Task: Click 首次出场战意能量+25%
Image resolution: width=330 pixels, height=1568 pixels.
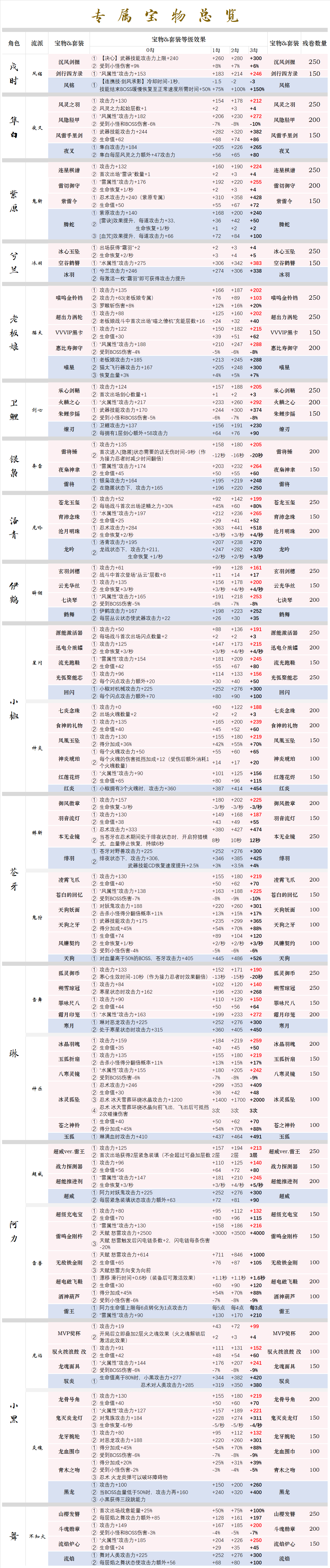Action: (x=126, y=1511)
